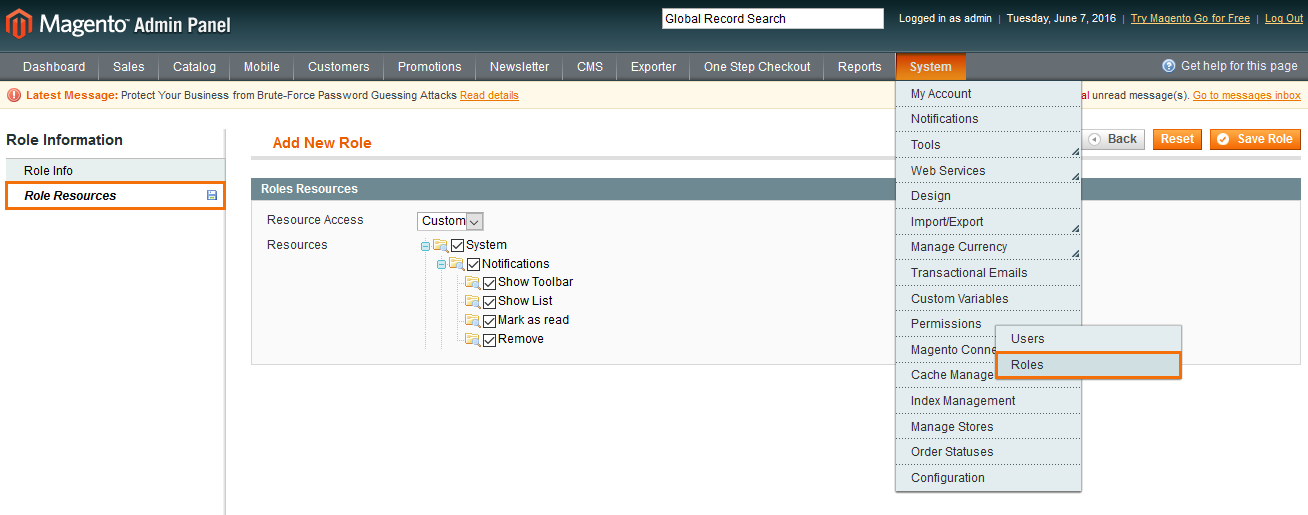Uncheck the Mark as read checkbox
1308x515 pixels.
[x=490, y=321]
